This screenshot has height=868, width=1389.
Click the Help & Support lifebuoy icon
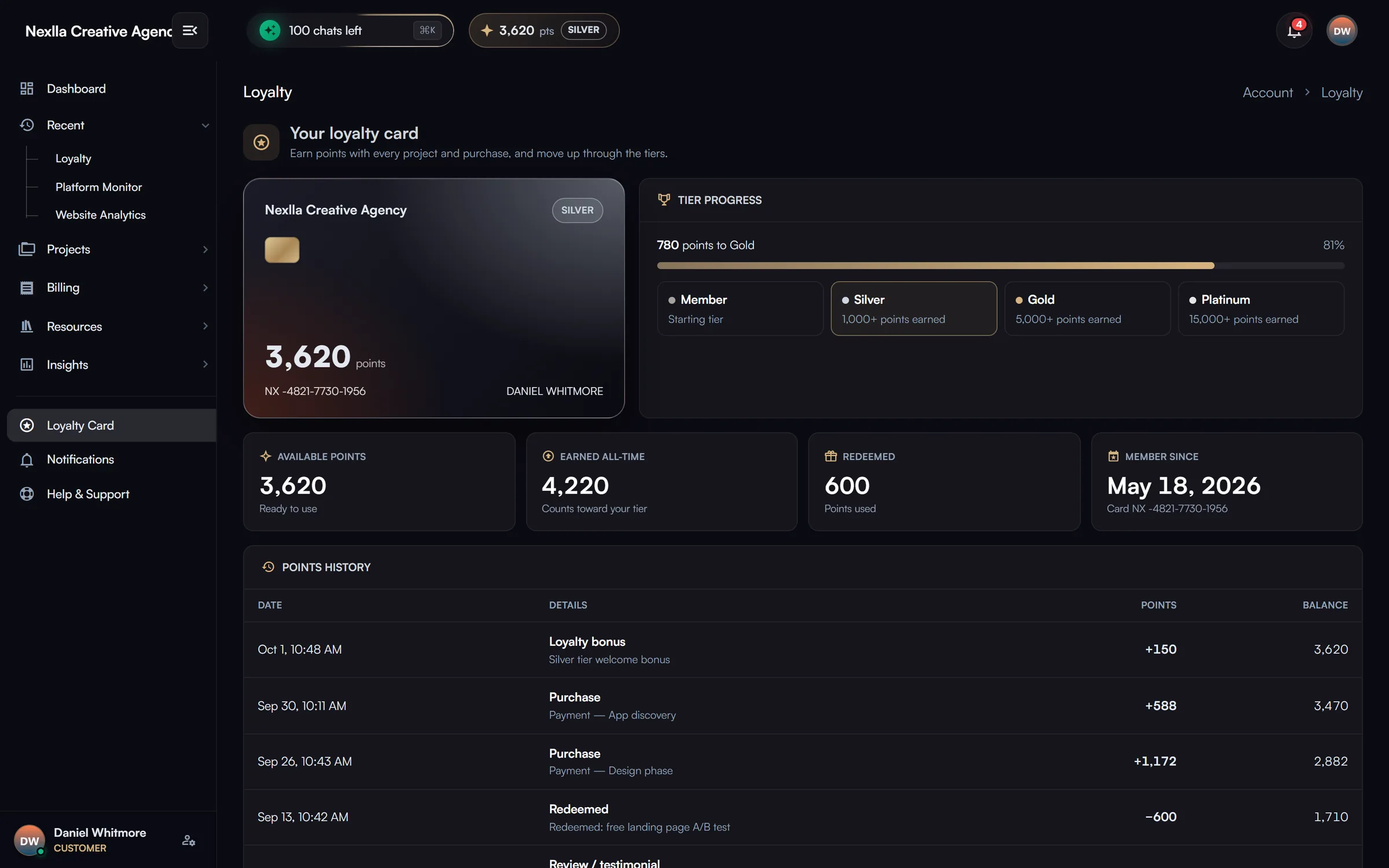pyautogui.click(x=27, y=494)
